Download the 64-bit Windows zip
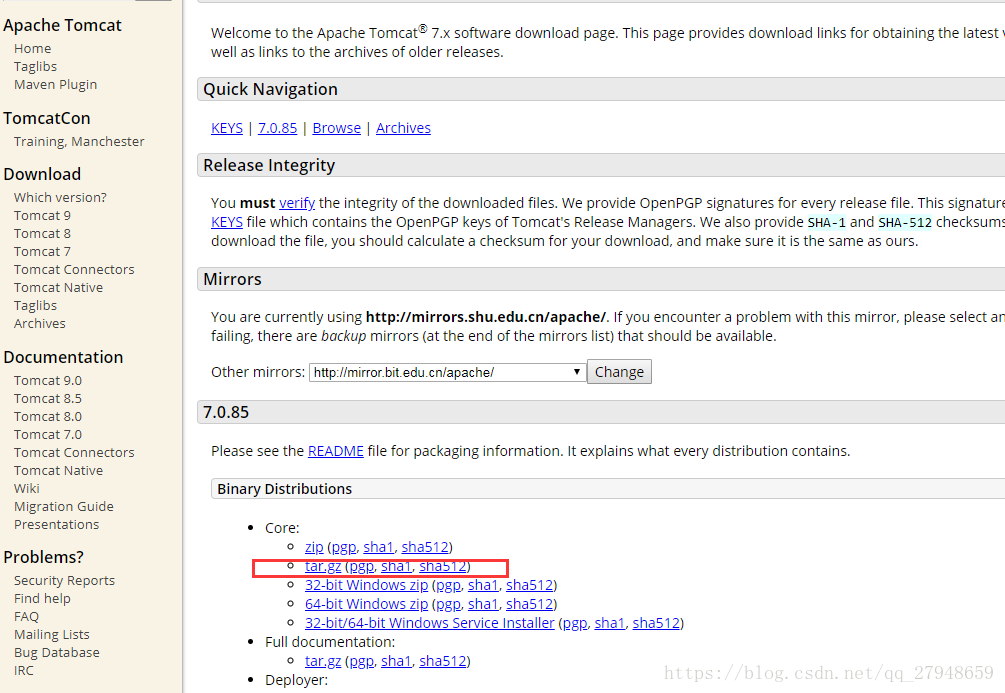The image size is (1005, 693). point(367,605)
